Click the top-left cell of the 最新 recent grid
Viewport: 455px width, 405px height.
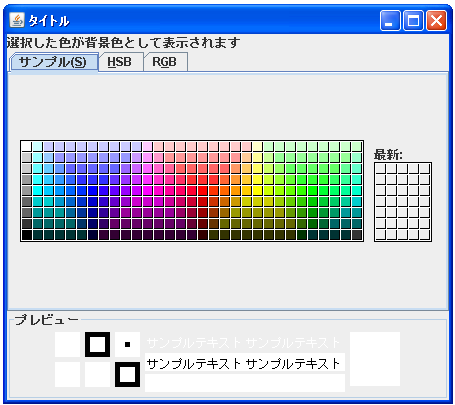click(380, 168)
